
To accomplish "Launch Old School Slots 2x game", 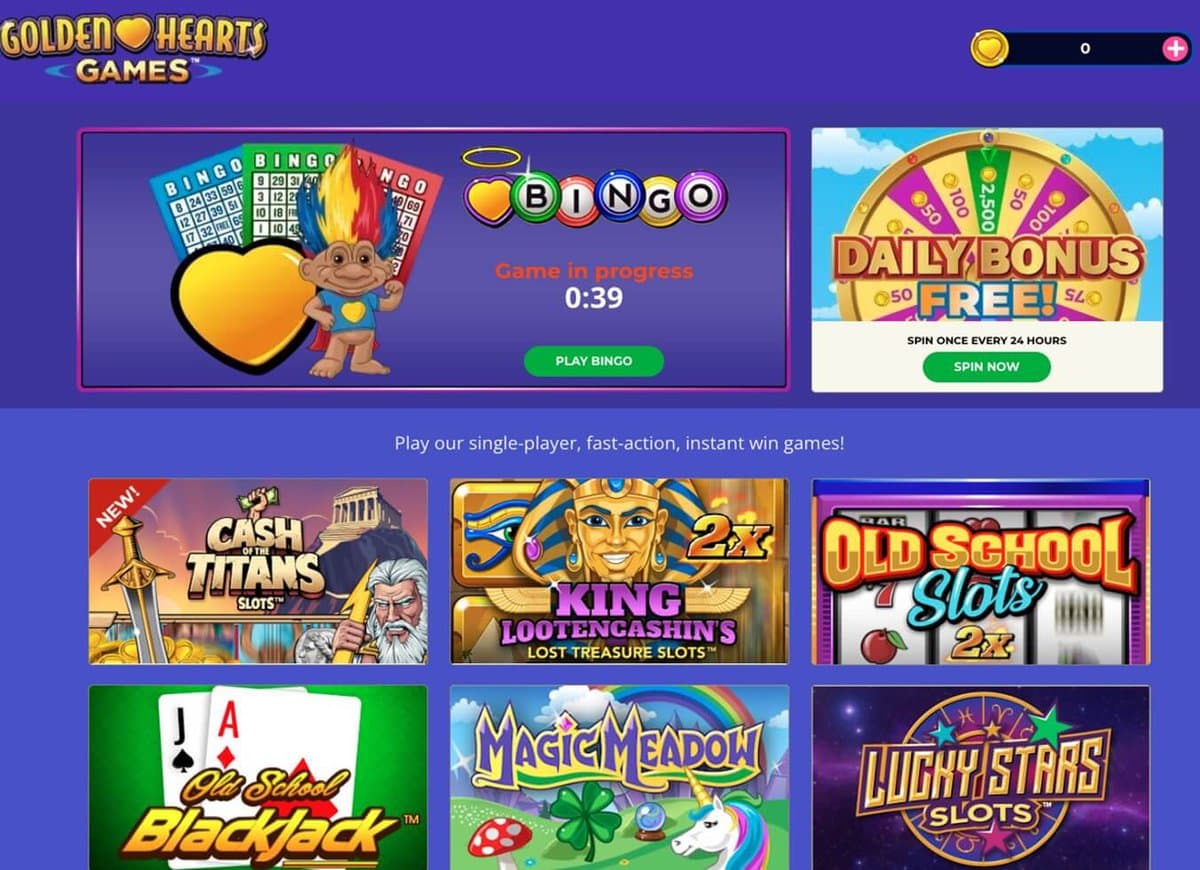I will (981, 571).
